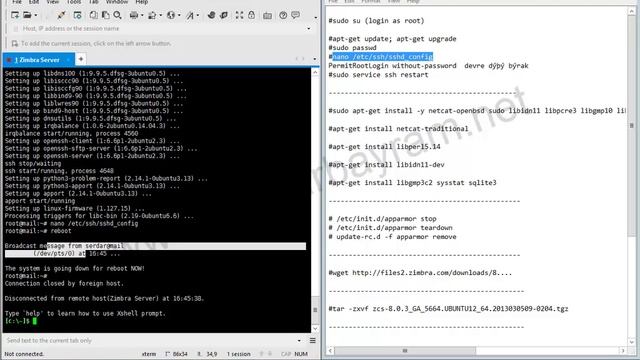Click the highlighted 'nano /etc/ssh/sshd_config' text in Notepad
The height and width of the screenshot is (360, 640).
(382, 57)
